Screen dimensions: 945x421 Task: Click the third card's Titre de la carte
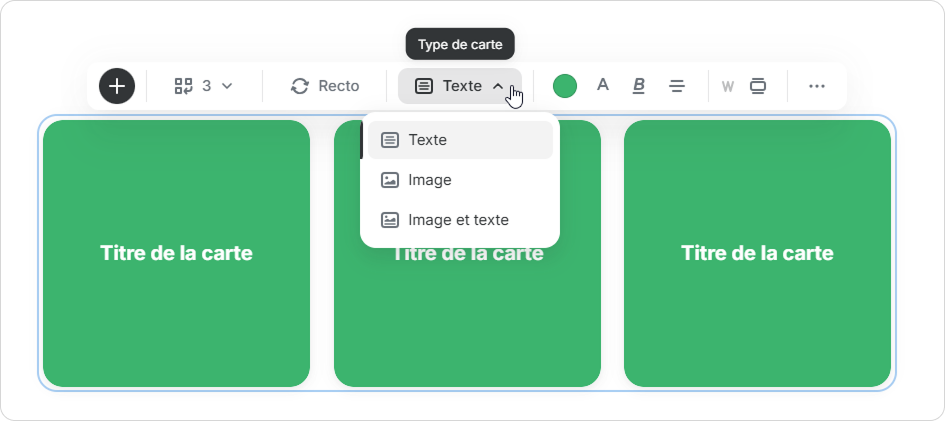tap(757, 253)
